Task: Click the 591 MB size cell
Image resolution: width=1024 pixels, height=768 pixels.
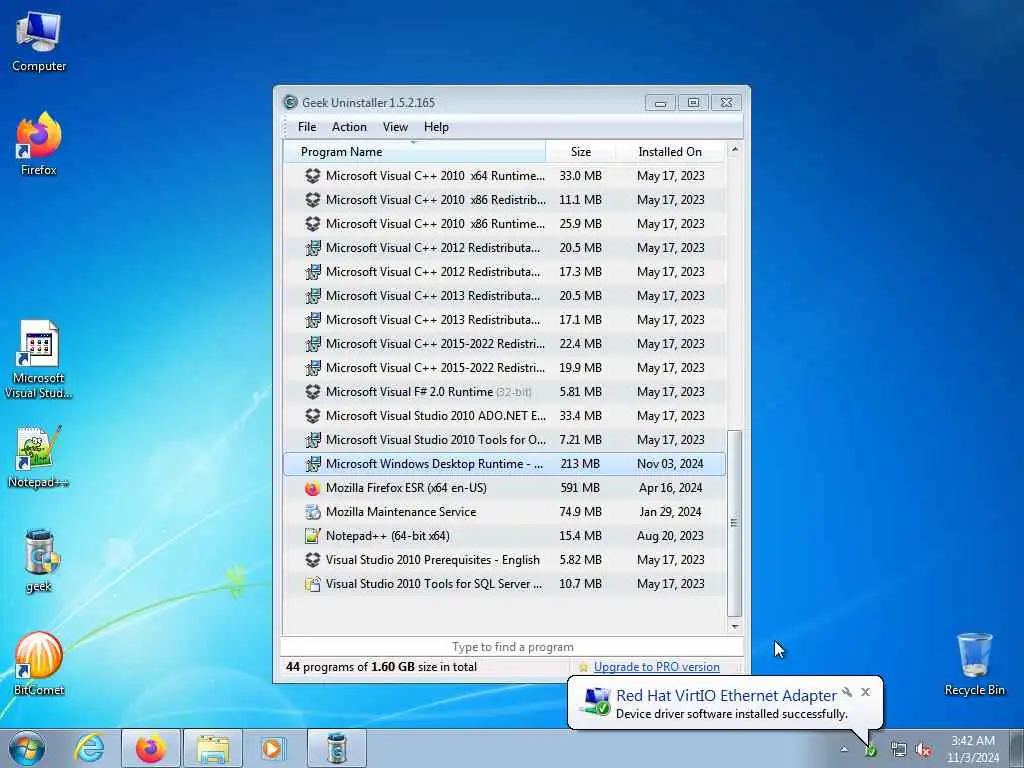Action: click(x=580, y=488)
